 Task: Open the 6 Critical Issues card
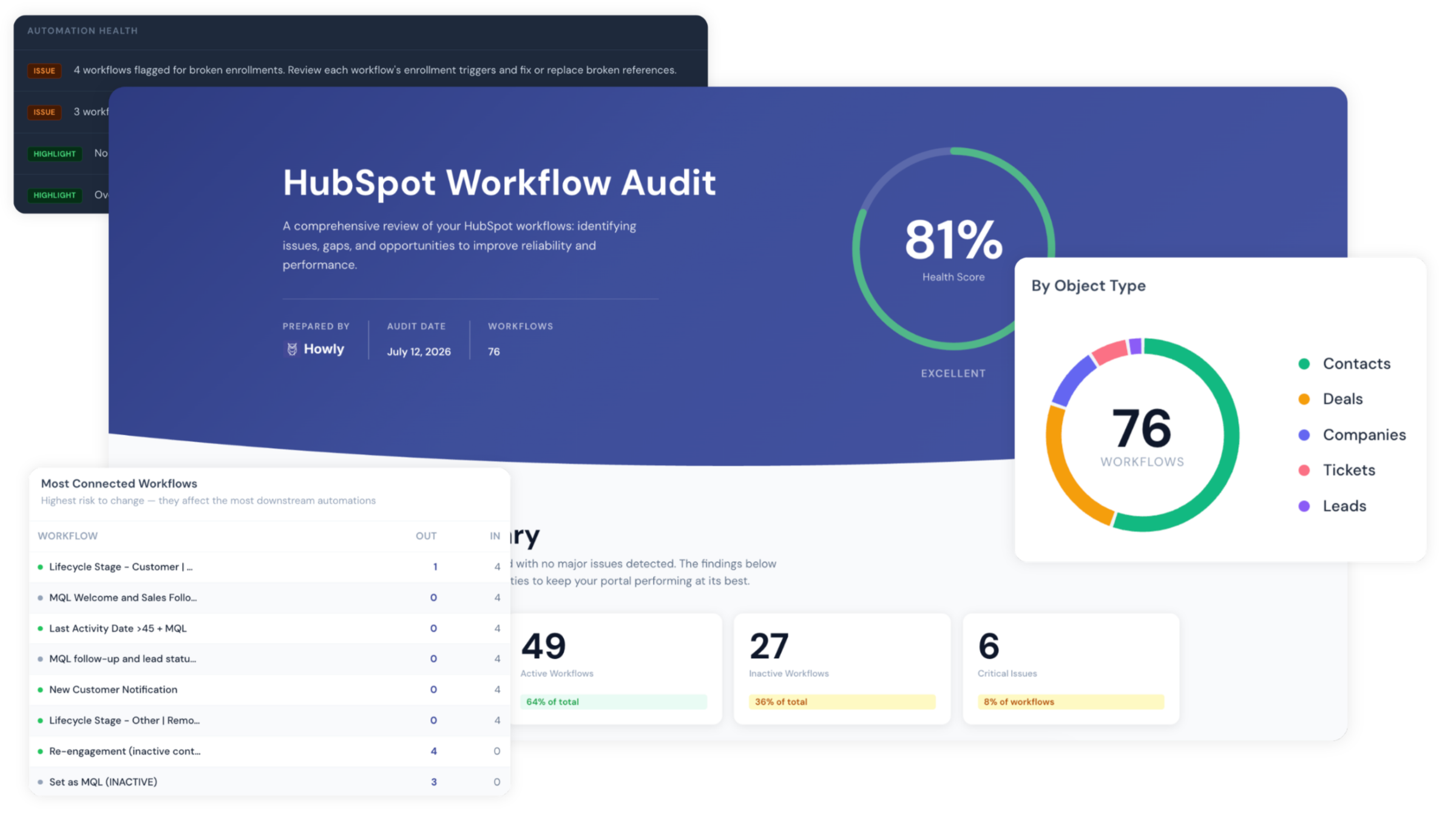point(1071,668)
